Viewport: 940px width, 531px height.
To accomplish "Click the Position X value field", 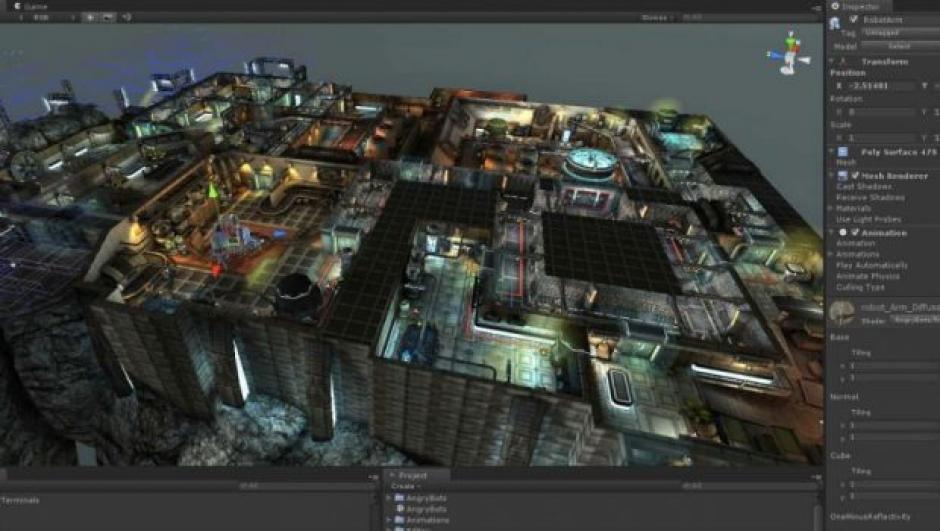I will pos(881,86).
